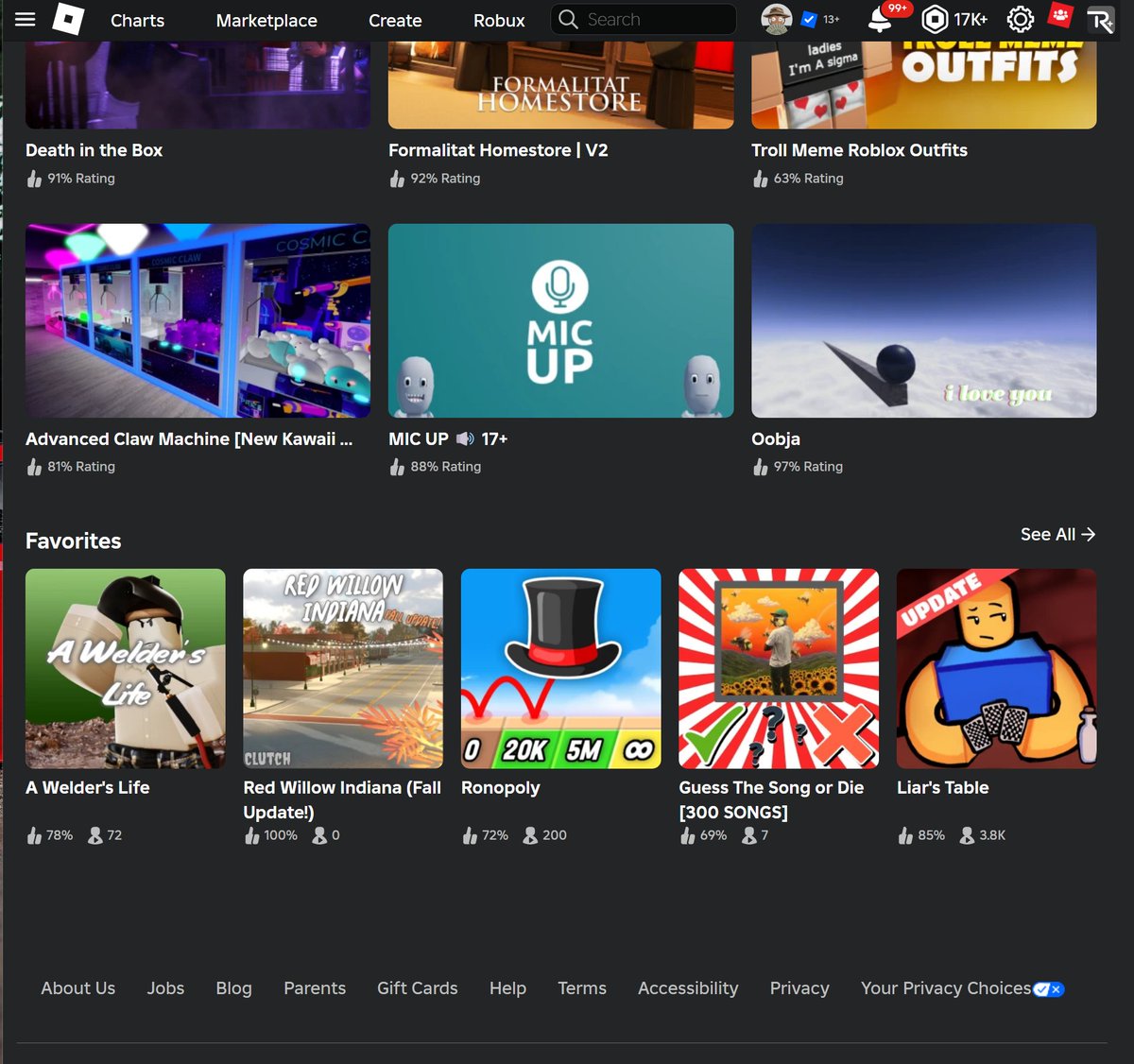Click player count icon for Liar's Table
Image resolution: width=1134 pixels, height=1064 pixels.
[x=967, y=835]
